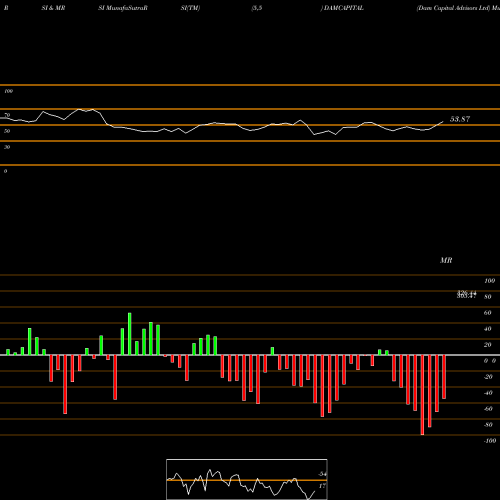500x500 pixels.
Task: Click the -100 label on MR axis
Action: pyautogui.click(x=490, y=441)
